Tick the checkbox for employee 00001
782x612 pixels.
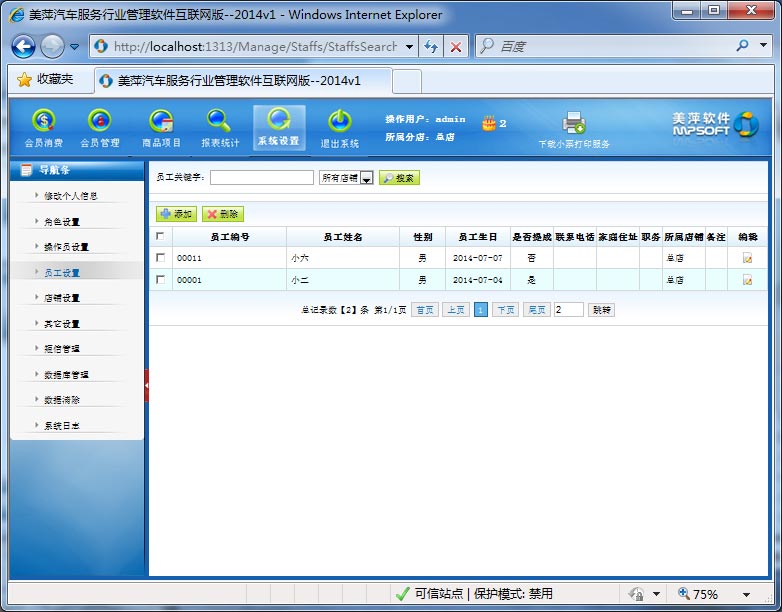(x=160, y=280)
